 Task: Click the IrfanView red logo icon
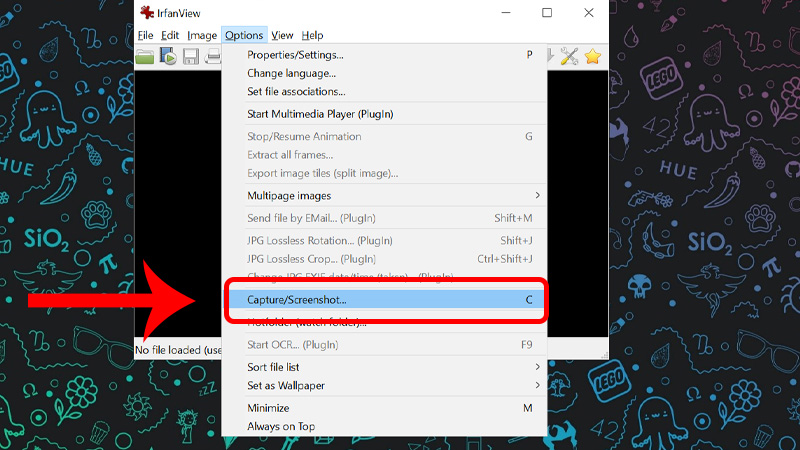pyautogui.click(x=147, y=12)
